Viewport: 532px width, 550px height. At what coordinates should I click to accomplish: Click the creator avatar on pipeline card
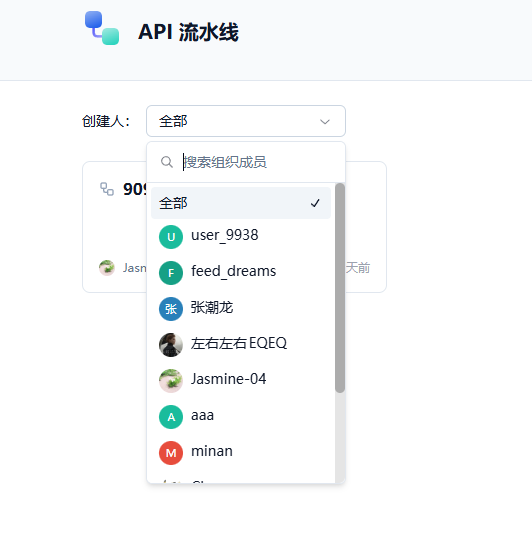107,268
